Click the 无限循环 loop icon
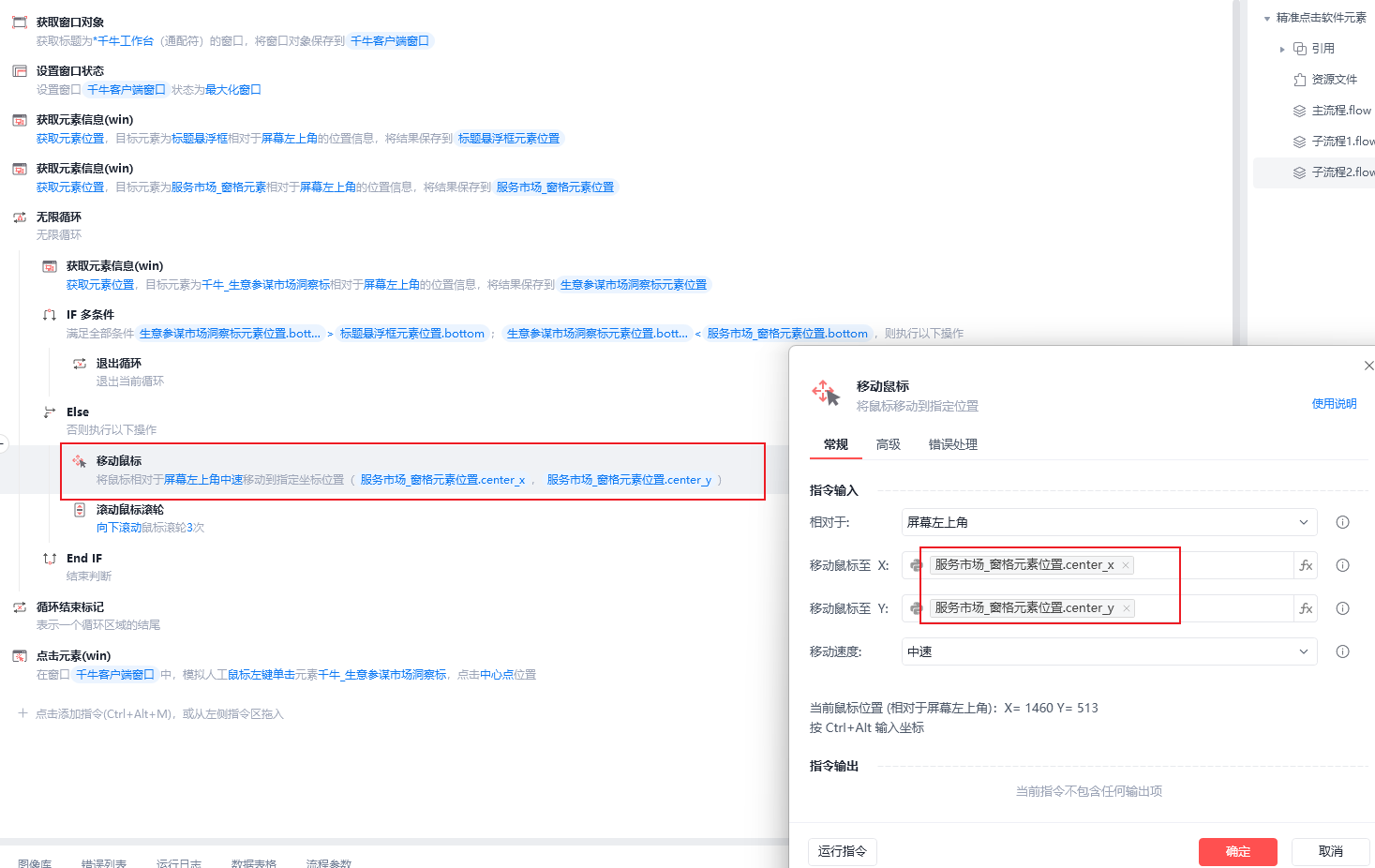This screenshot has height=868, width=1375. pyautogui.click(x=20, y=217)
